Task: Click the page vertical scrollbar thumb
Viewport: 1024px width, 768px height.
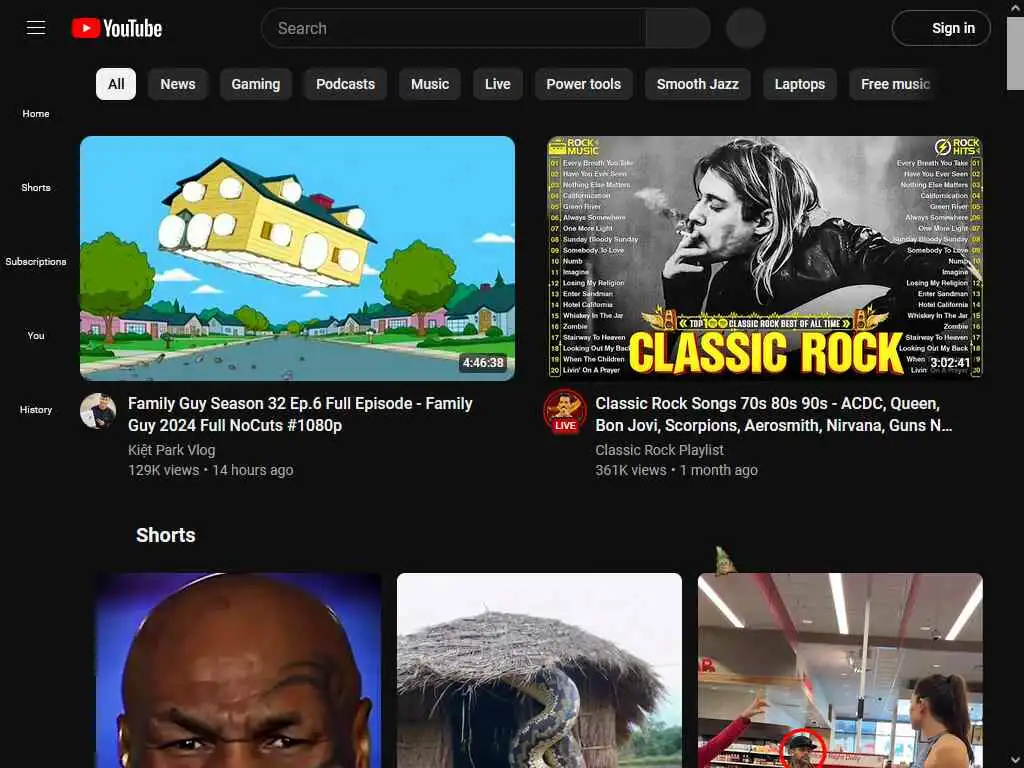Action: click(1016, 54)
